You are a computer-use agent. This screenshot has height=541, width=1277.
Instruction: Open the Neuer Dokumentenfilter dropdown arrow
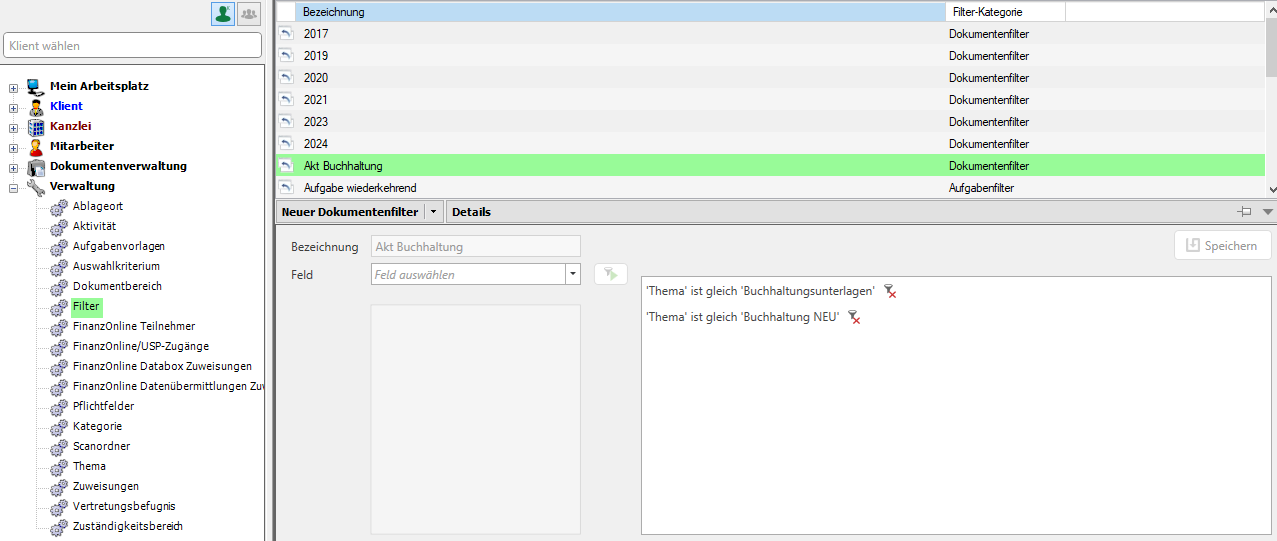(433, 212)
